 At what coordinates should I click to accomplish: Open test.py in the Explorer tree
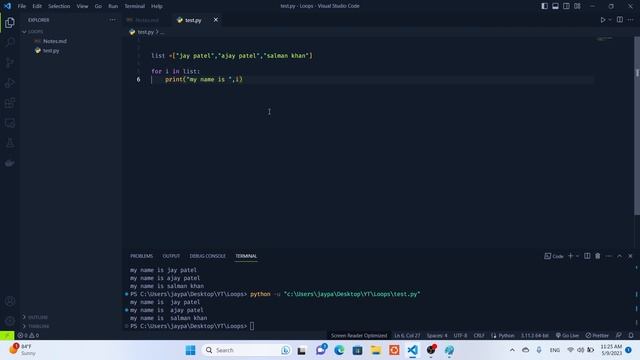coord(51,51)
